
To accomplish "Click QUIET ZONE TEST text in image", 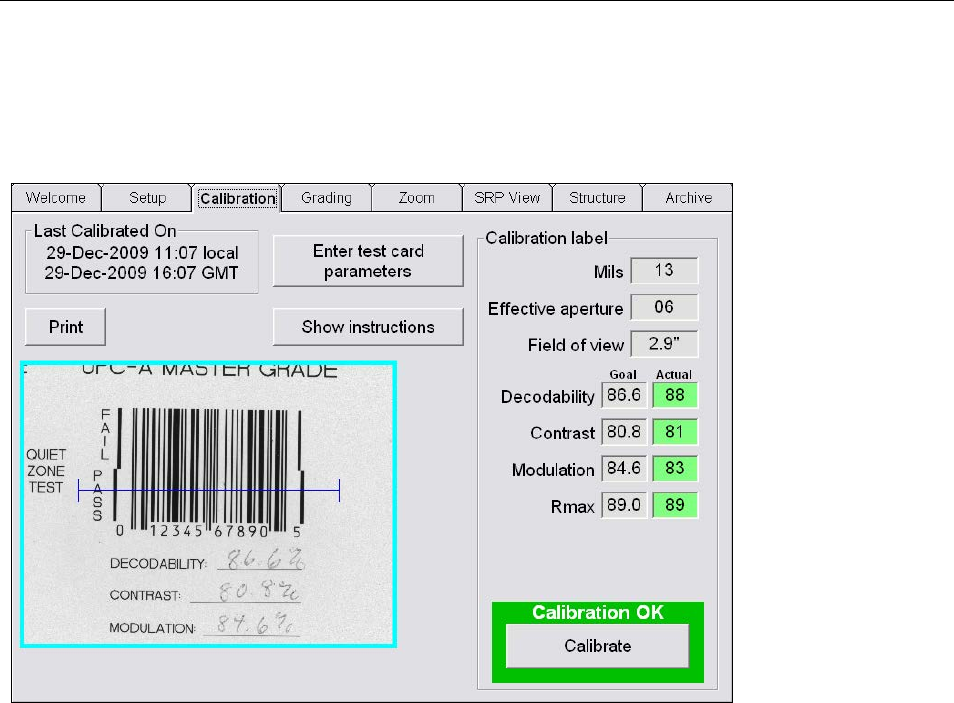I will 46,471.
